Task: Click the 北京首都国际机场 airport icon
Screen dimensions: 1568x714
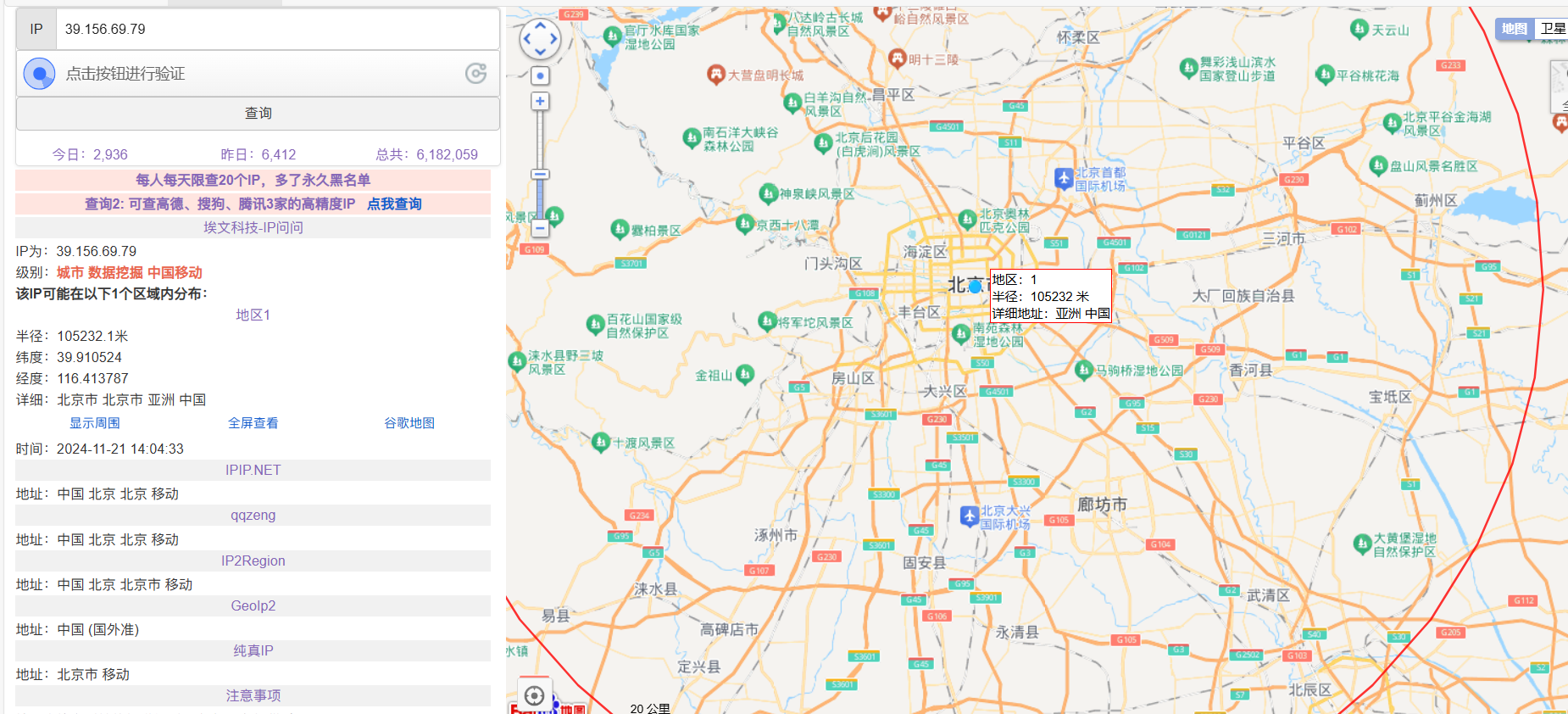Action: click(1064, 178)
